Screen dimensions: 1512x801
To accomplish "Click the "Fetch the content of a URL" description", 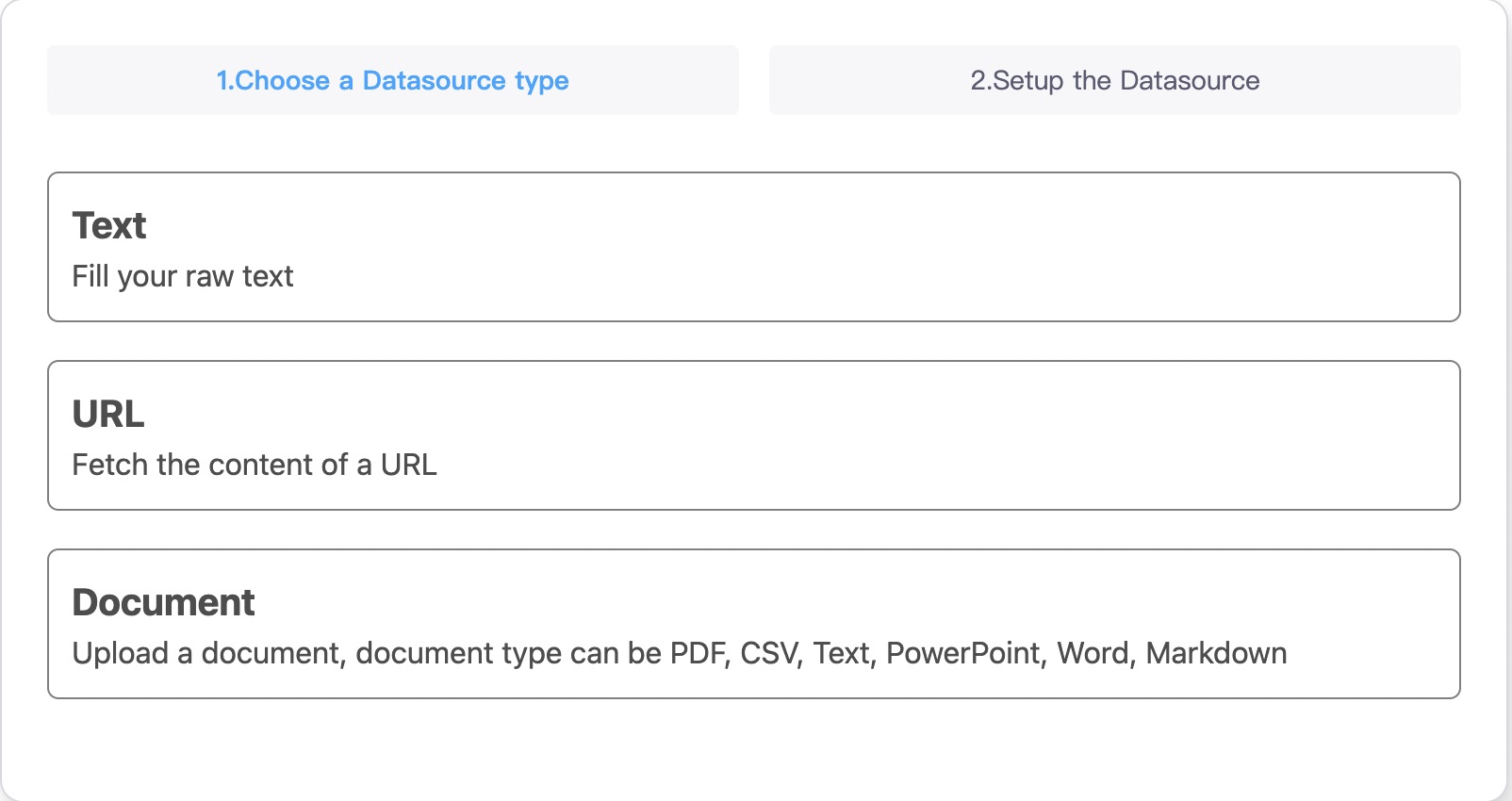I will [255, 465].
